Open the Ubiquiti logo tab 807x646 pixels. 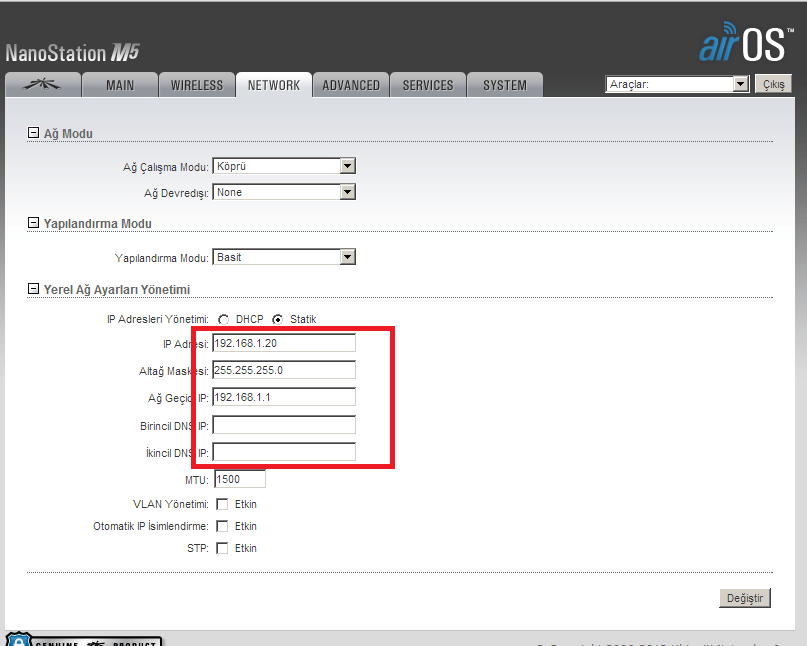[x=43, y=85]
